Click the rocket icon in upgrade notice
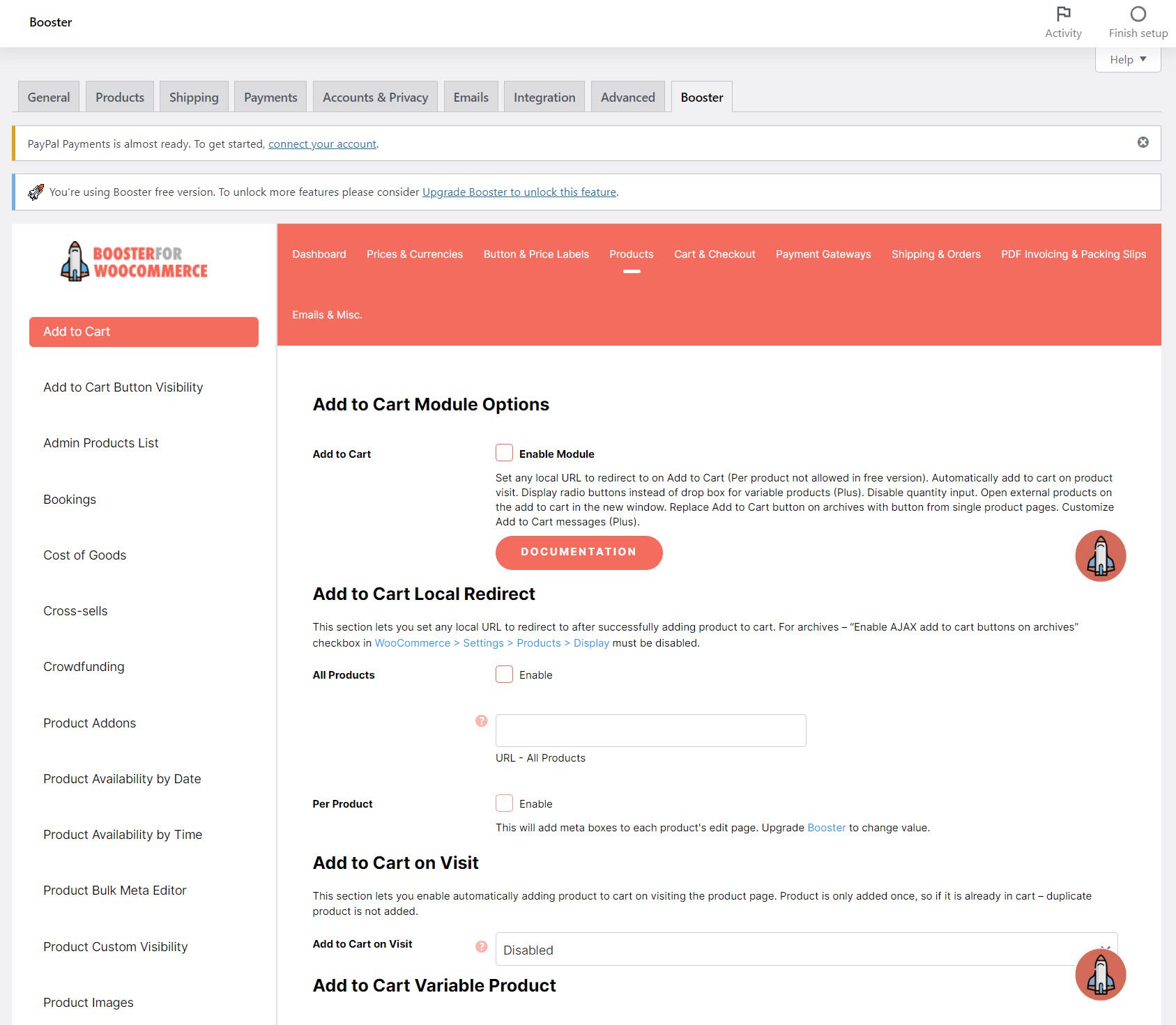Image resolution: width=1176 pixels, height=1025 pixels. click(36, 192)
